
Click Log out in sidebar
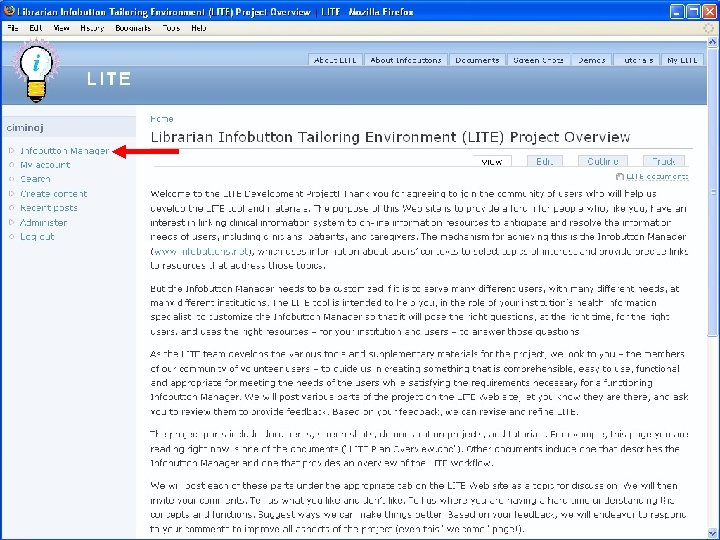pyautogui.click(x=37, y=237)
